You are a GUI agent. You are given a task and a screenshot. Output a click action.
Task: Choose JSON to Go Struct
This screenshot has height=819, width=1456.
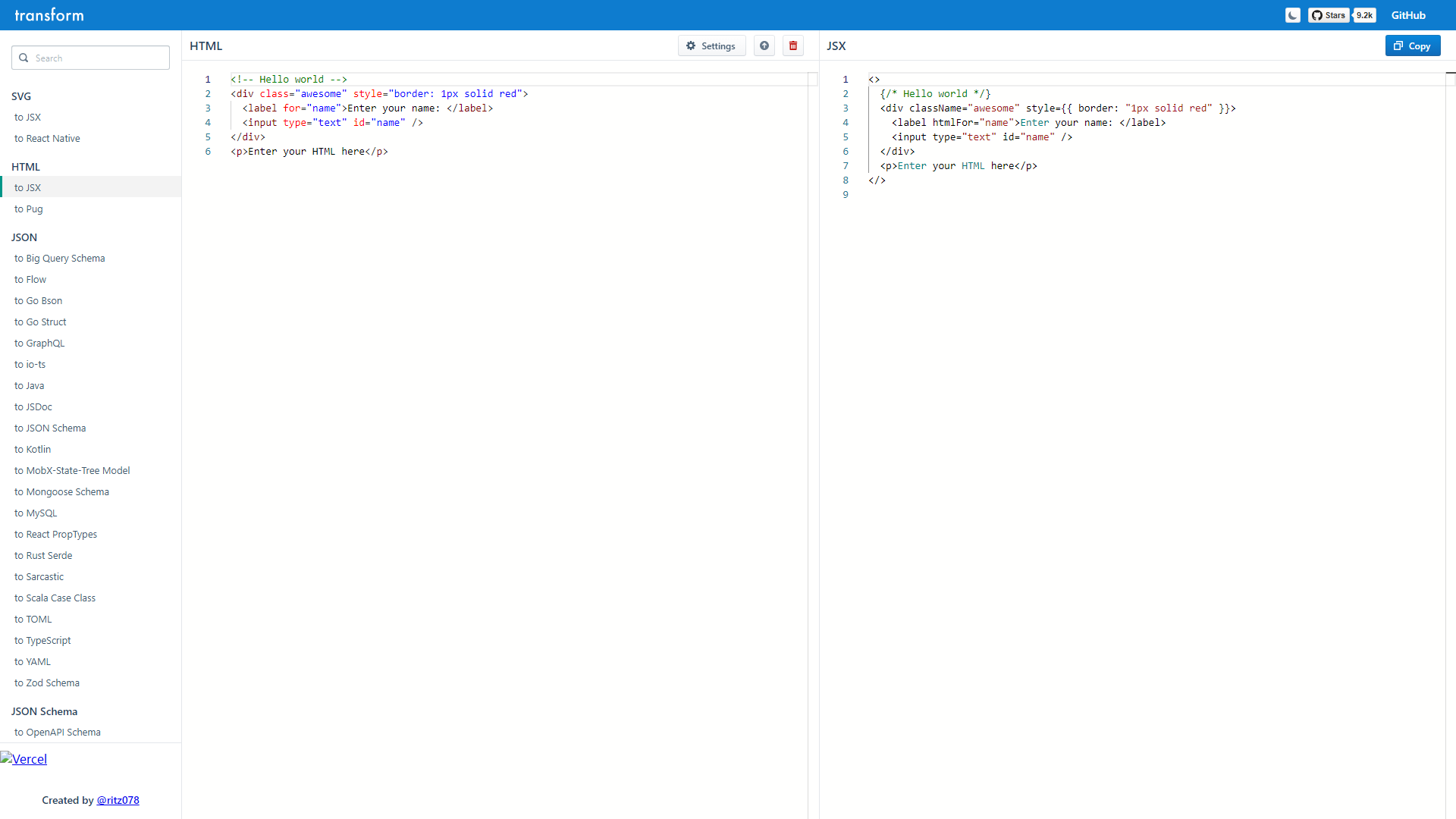pos(90,322)
